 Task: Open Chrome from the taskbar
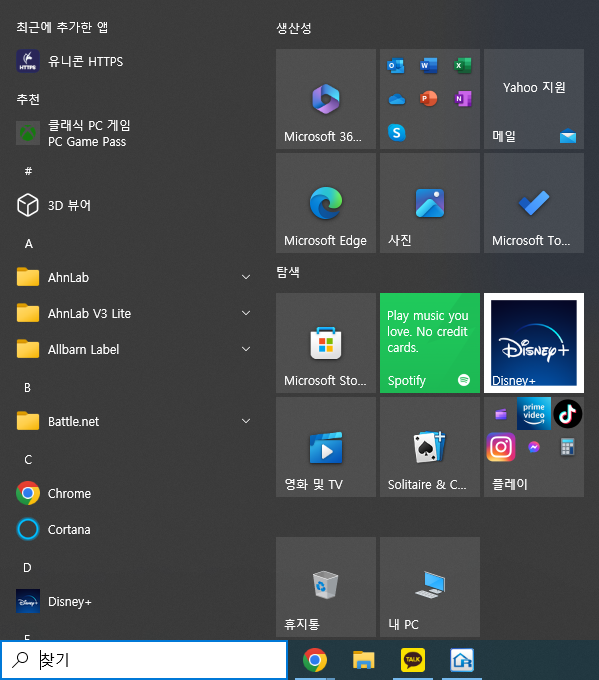tap(315, 660)
